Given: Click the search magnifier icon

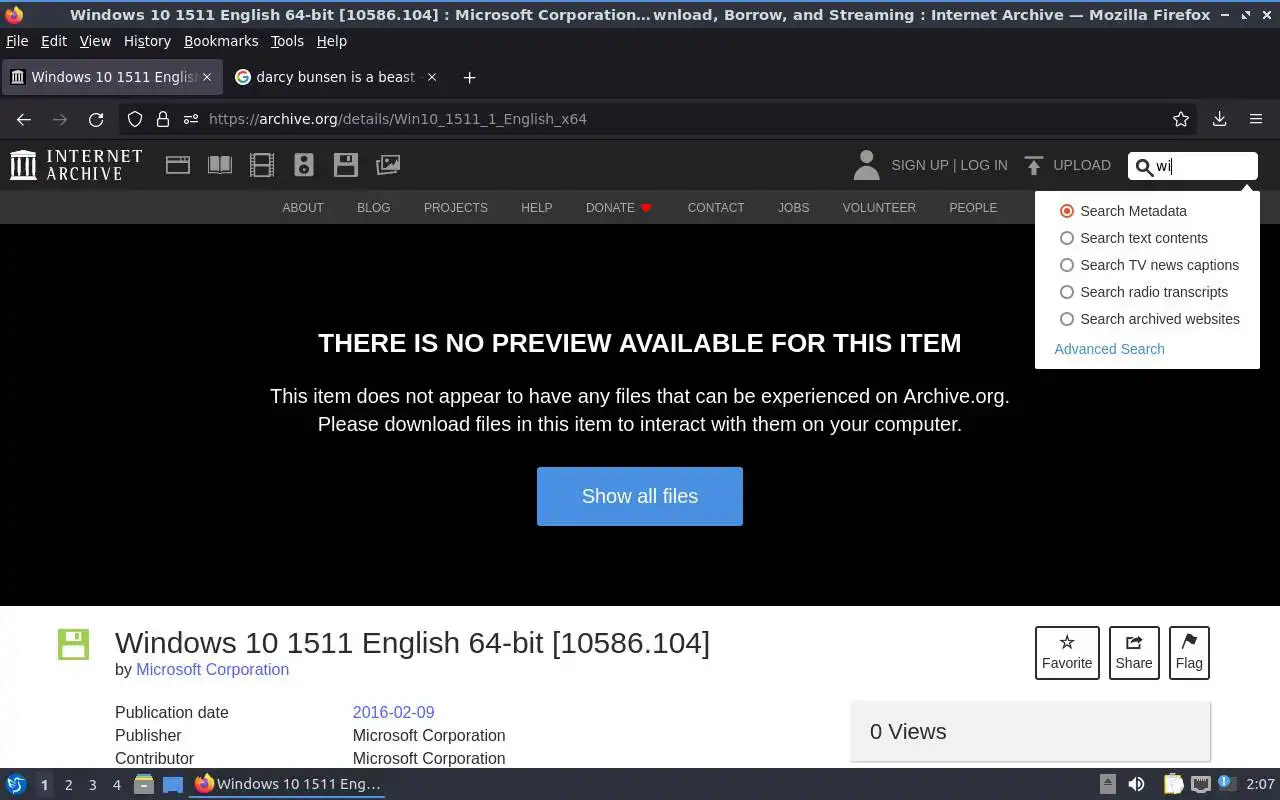Looking at the screenshot, I should pyautogui.click(x=1144, y=167).
